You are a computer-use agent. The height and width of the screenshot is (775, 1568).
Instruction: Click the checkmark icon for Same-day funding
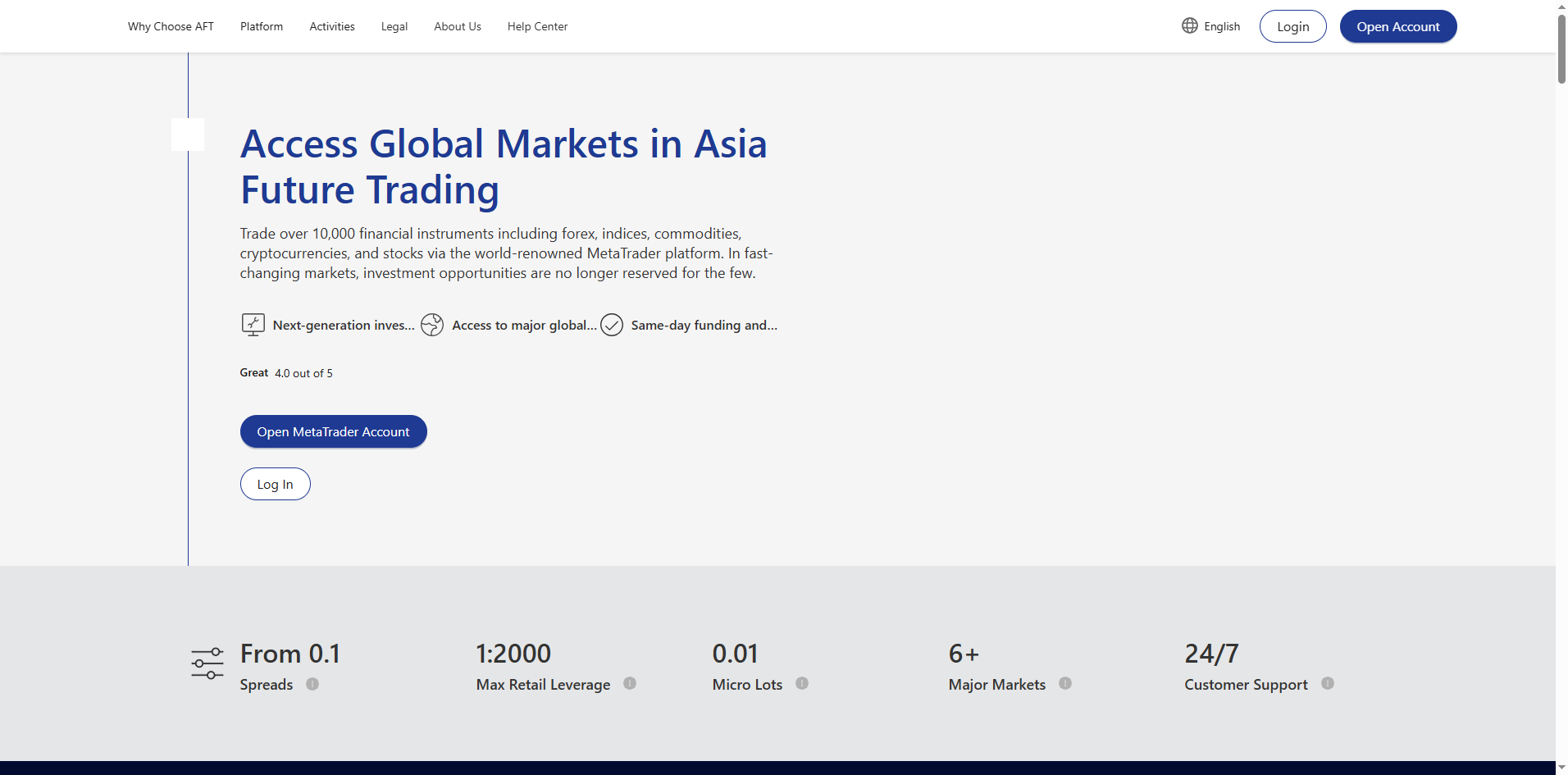tap(612, 325)
